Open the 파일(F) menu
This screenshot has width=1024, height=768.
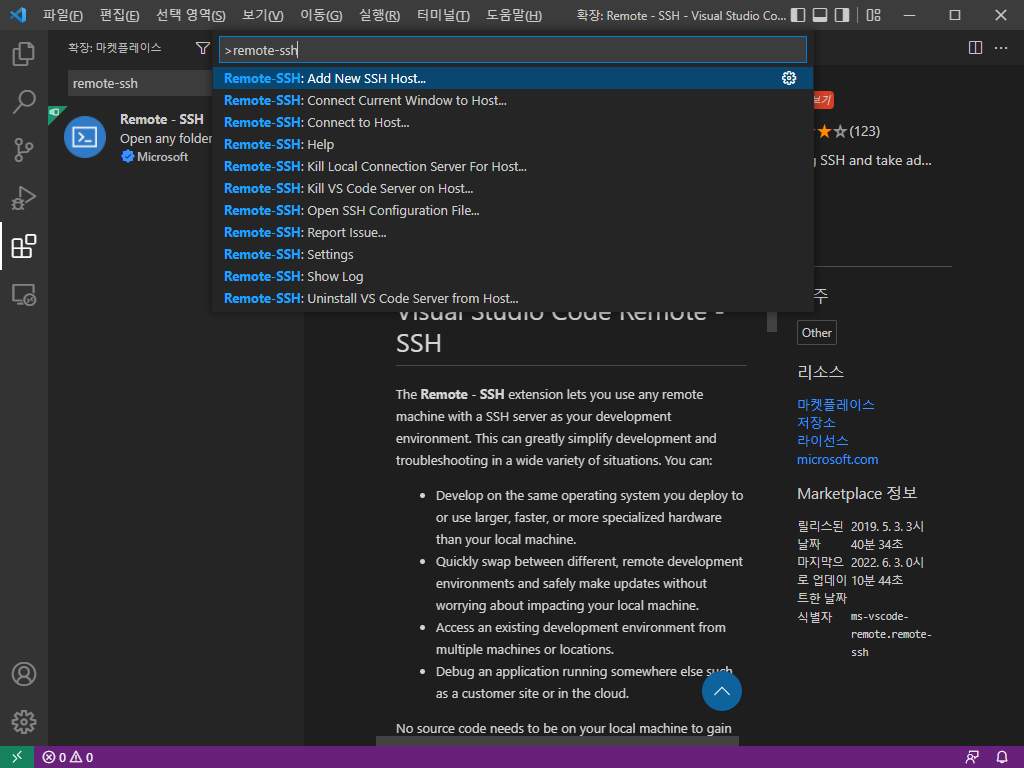coord(63,15)
